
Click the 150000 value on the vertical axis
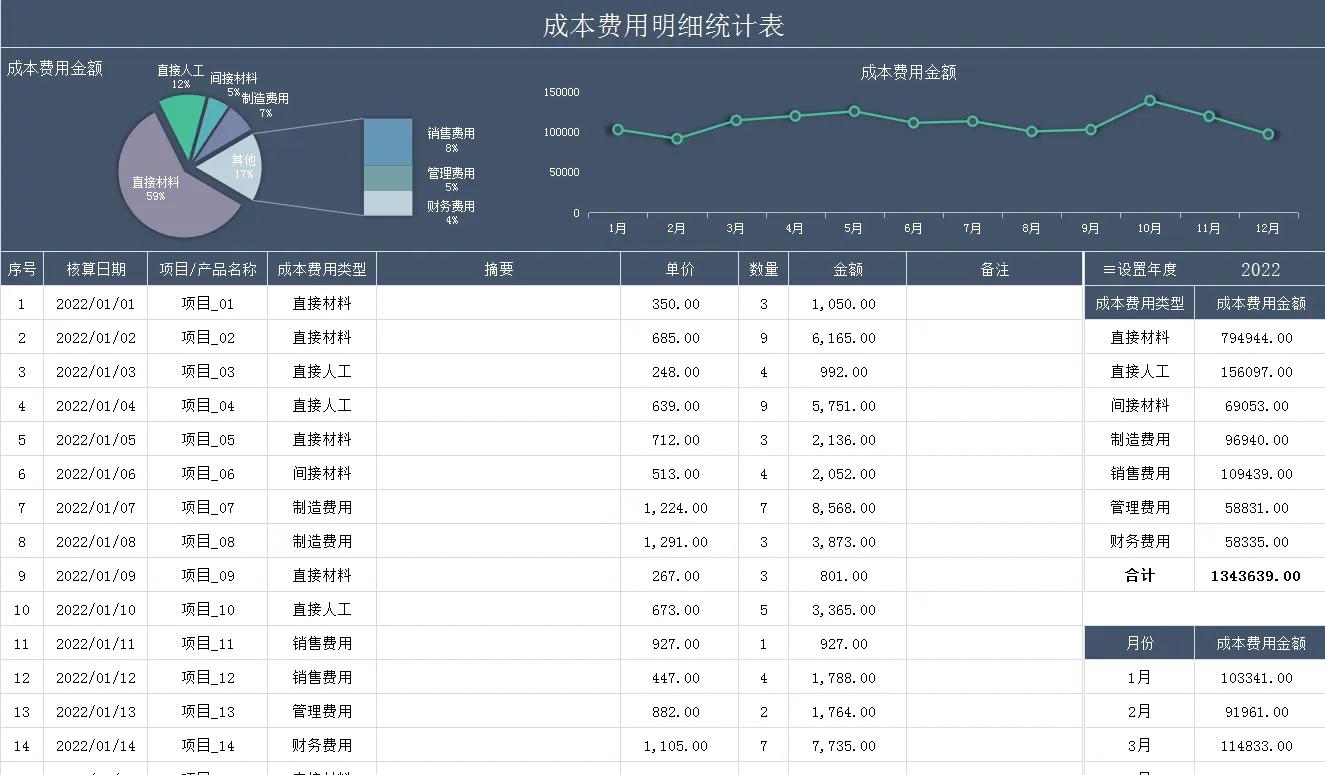coord(560,92)
